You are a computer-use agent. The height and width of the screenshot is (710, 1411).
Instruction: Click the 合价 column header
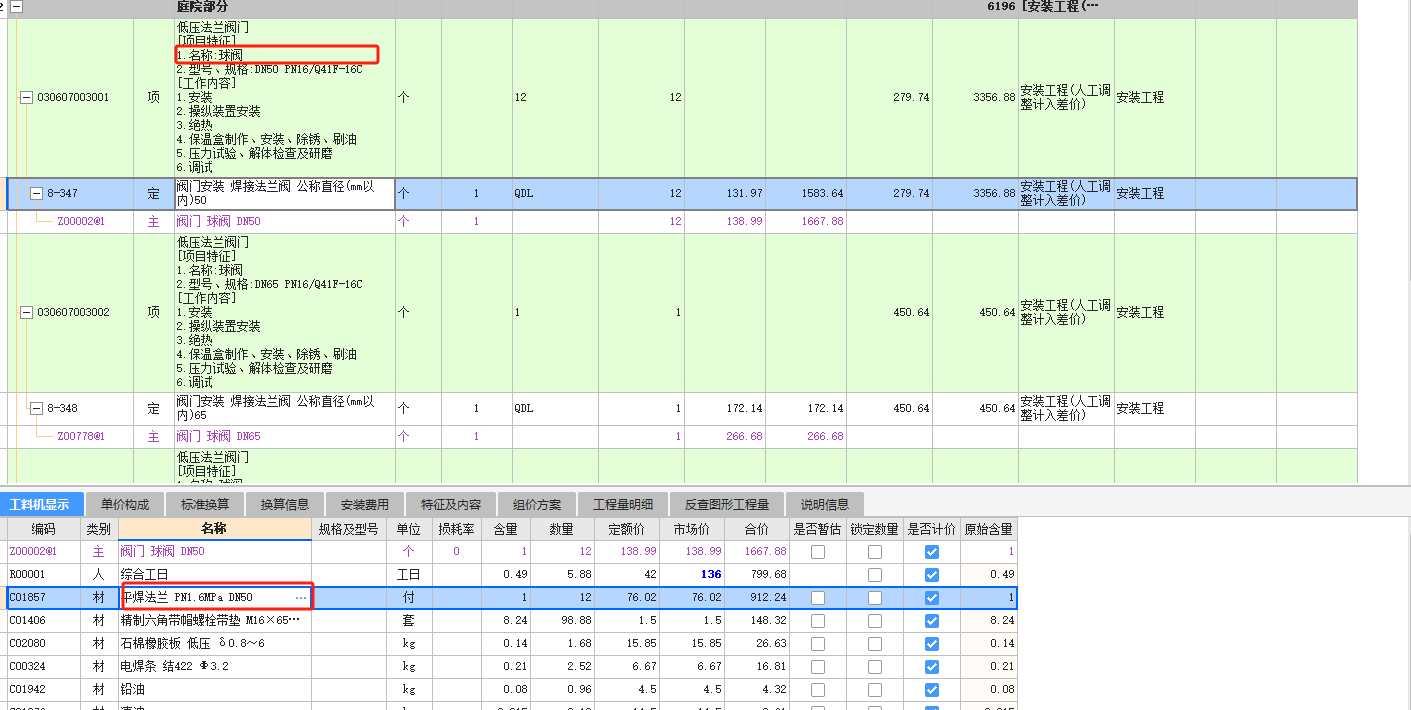point(757,529)
